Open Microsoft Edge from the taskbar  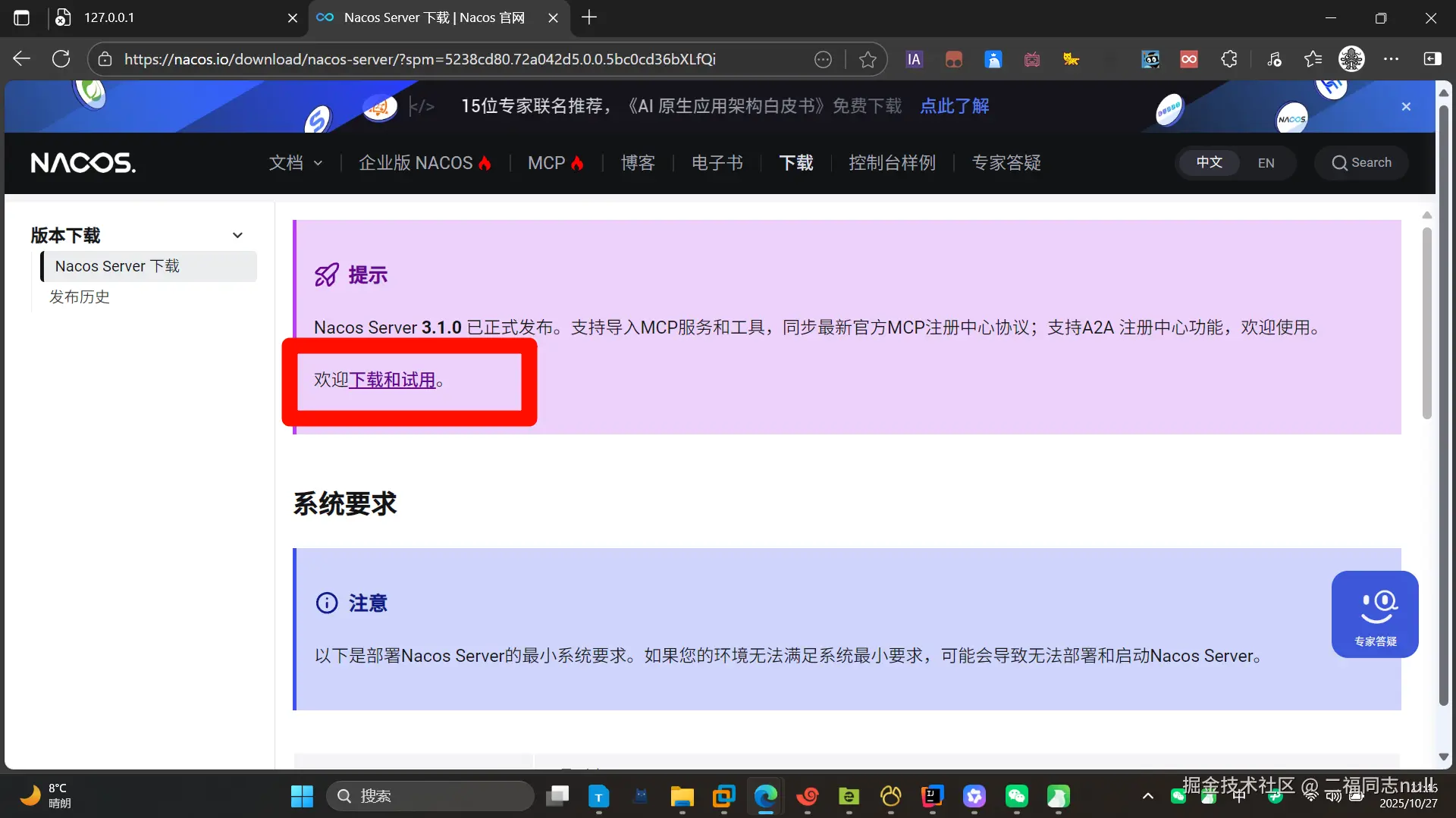click(x=765, y=796)
